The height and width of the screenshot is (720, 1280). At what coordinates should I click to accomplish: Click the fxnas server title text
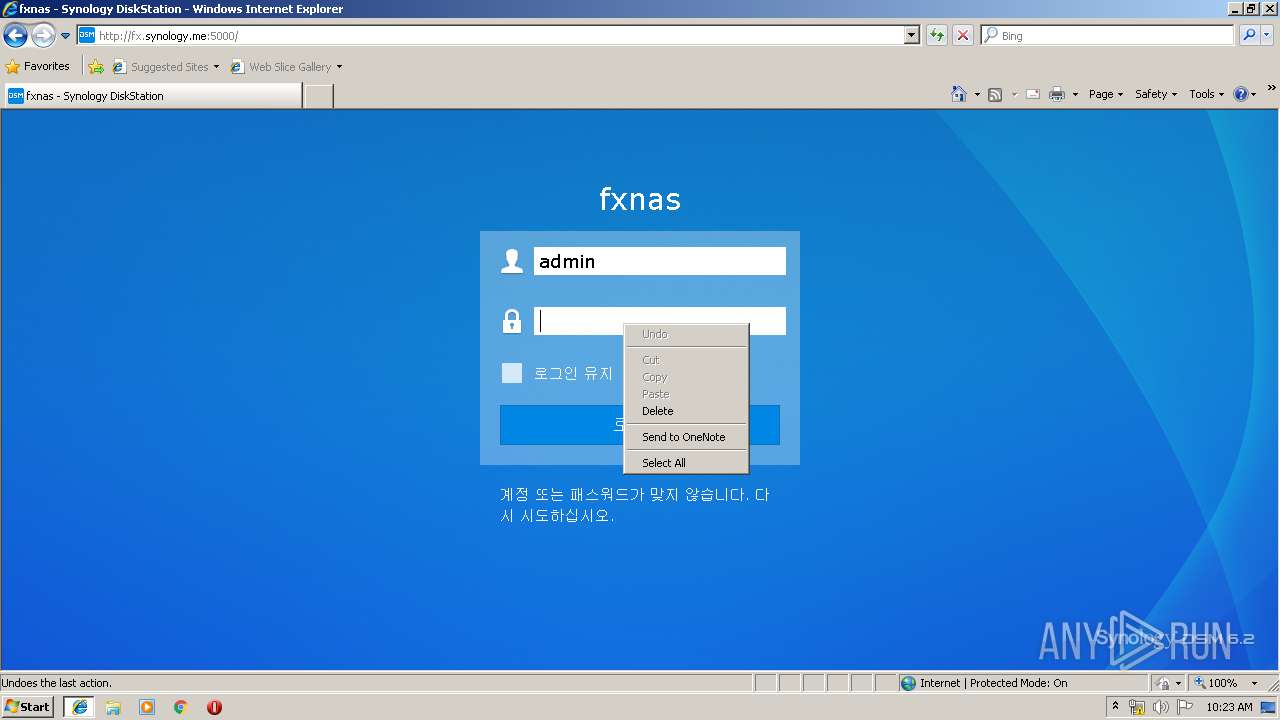tap(640, 199)
